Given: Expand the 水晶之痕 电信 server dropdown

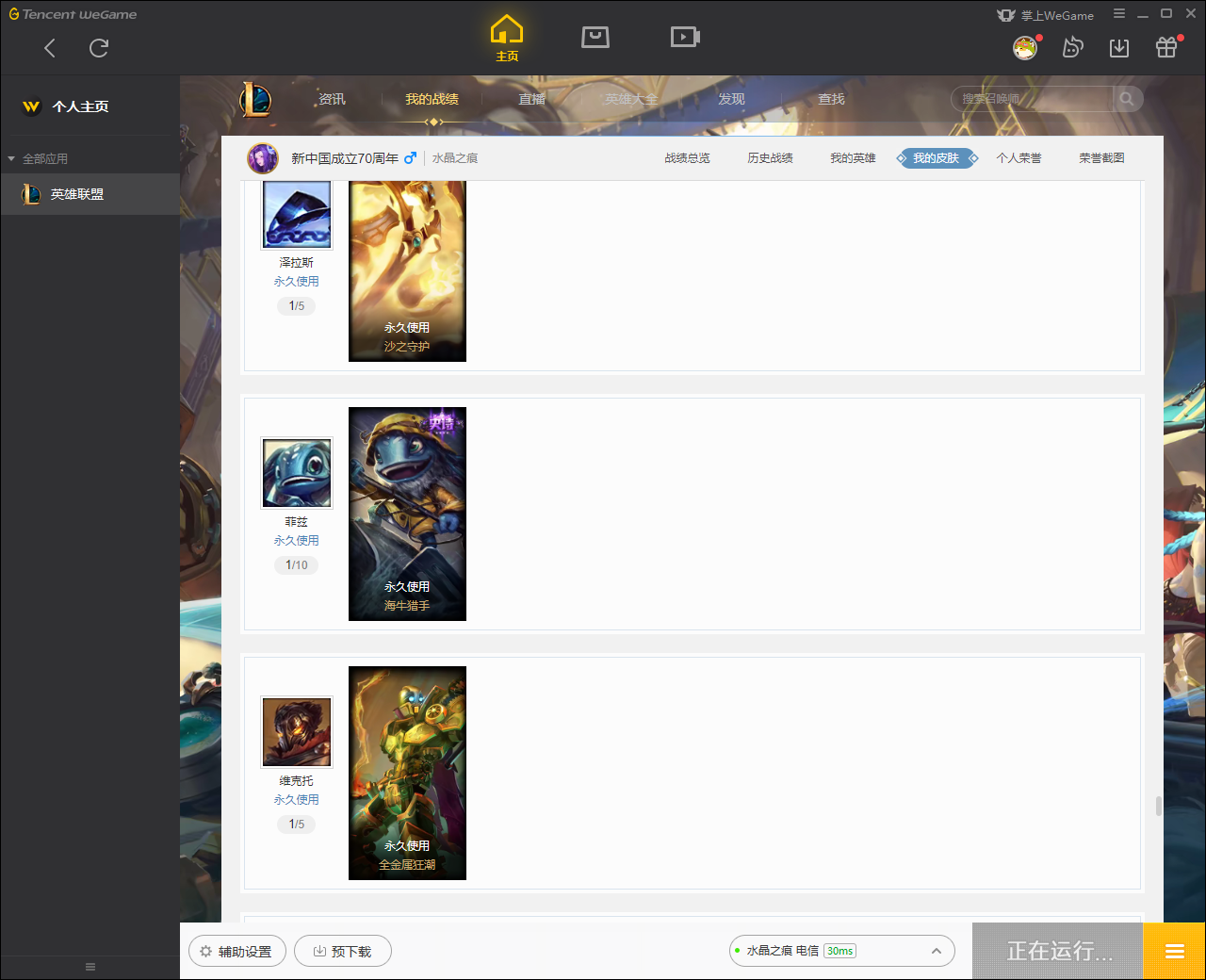Looking at the screenshot, I should pos(842,951).
